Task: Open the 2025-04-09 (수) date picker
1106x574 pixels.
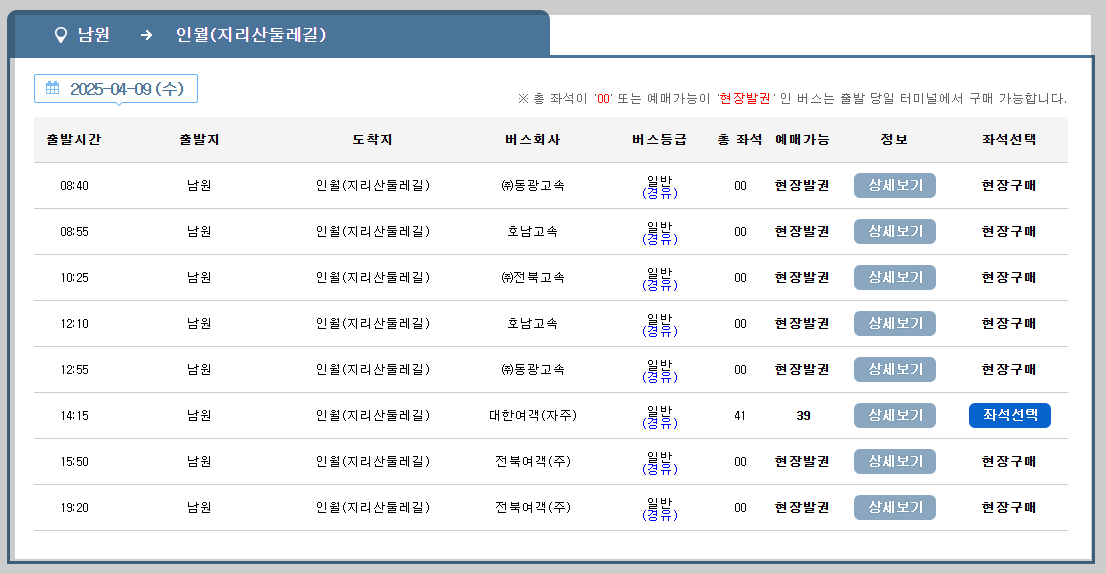Action: click(x=116, y=89)
